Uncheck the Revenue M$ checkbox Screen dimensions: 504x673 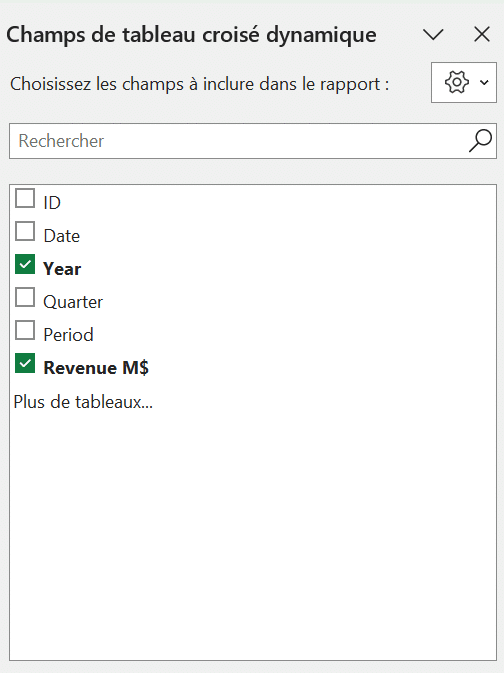pos(25,363)
